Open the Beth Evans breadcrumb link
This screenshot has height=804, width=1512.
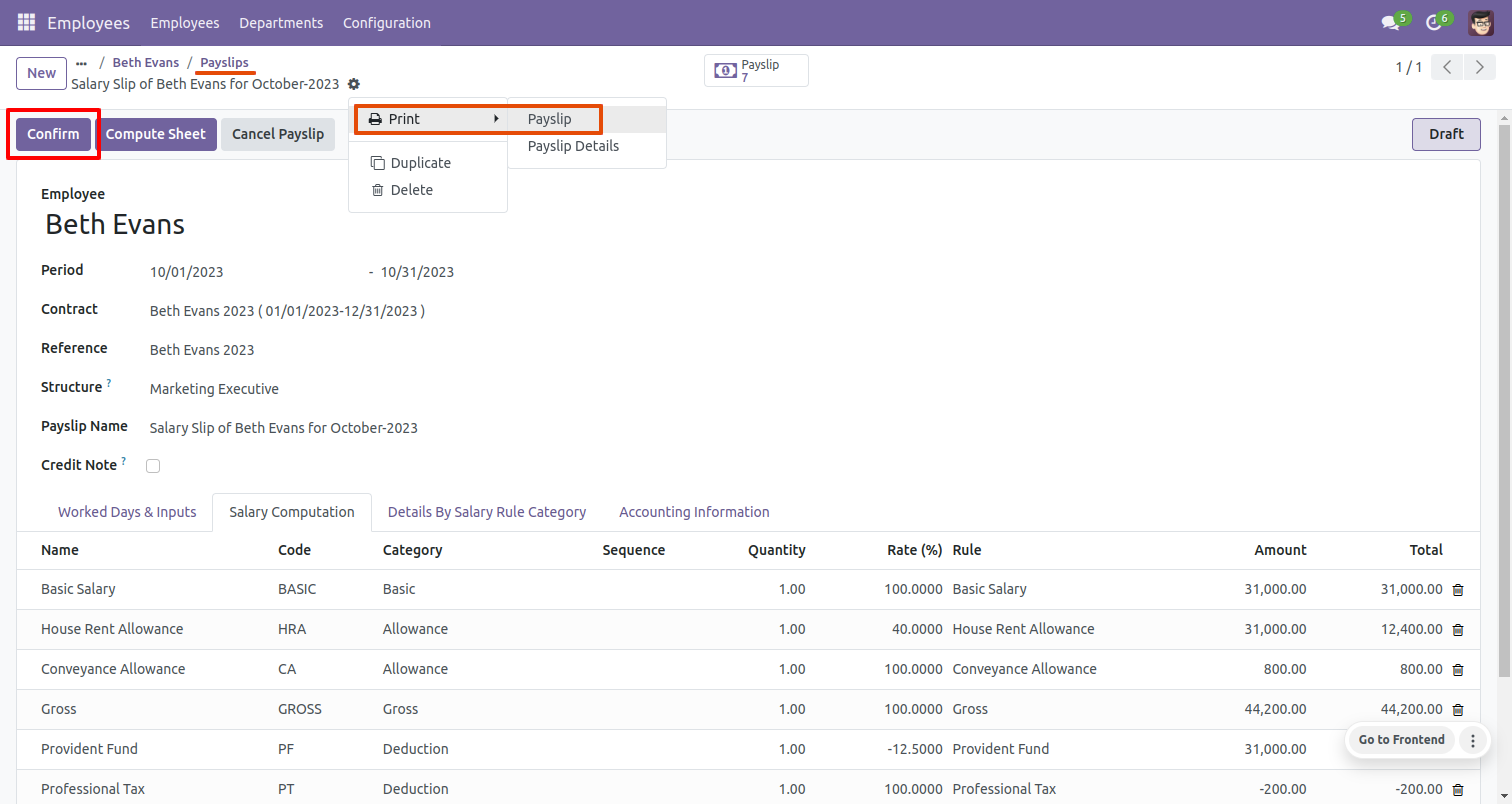pyautogui.click(x=146, y=62)
